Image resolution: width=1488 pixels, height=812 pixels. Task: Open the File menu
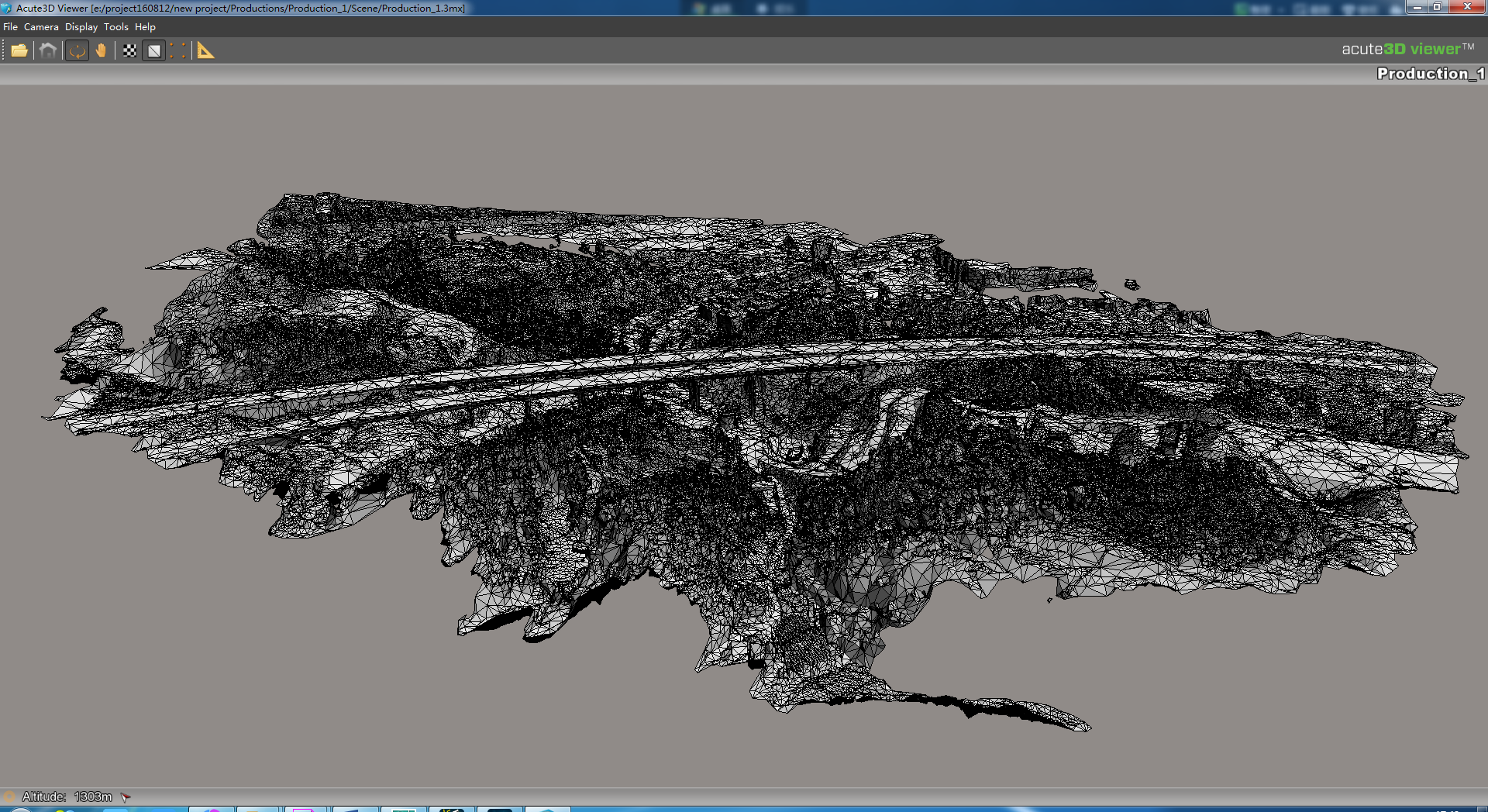point(10,27)
